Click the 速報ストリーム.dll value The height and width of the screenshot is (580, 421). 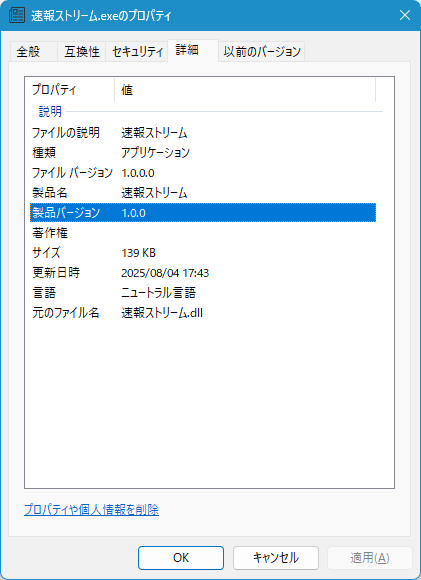[162, 313]
